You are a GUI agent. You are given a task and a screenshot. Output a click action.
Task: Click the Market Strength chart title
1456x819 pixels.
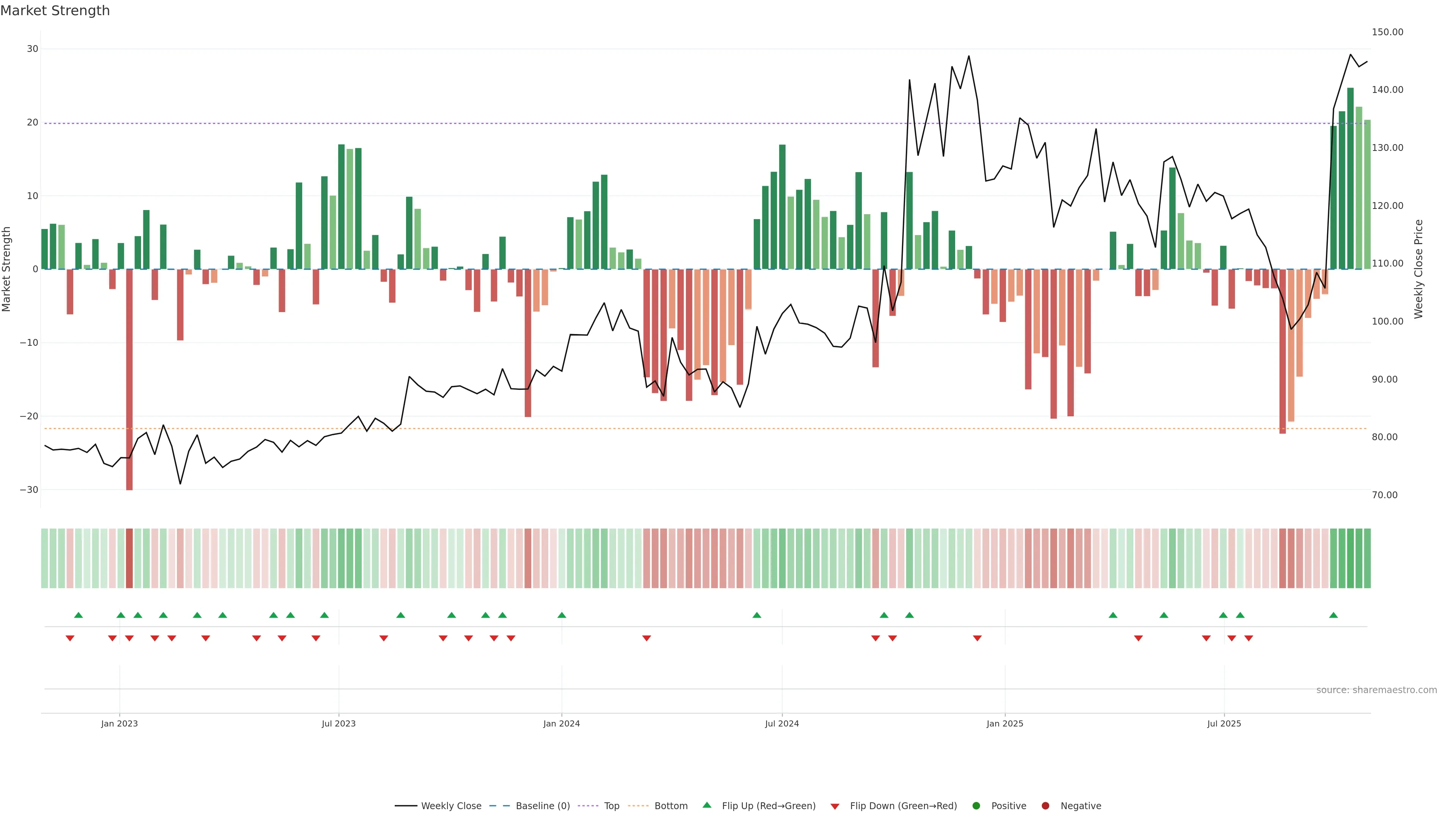[55, 11]
